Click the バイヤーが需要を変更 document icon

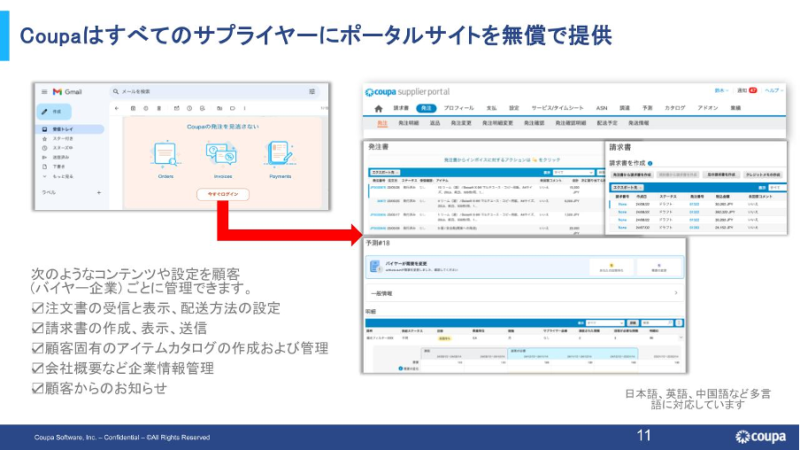click(376, 266)
